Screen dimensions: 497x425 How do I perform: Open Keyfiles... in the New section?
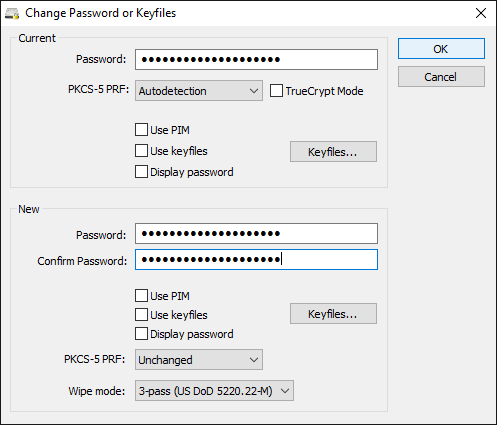click(x=333, y=314)
